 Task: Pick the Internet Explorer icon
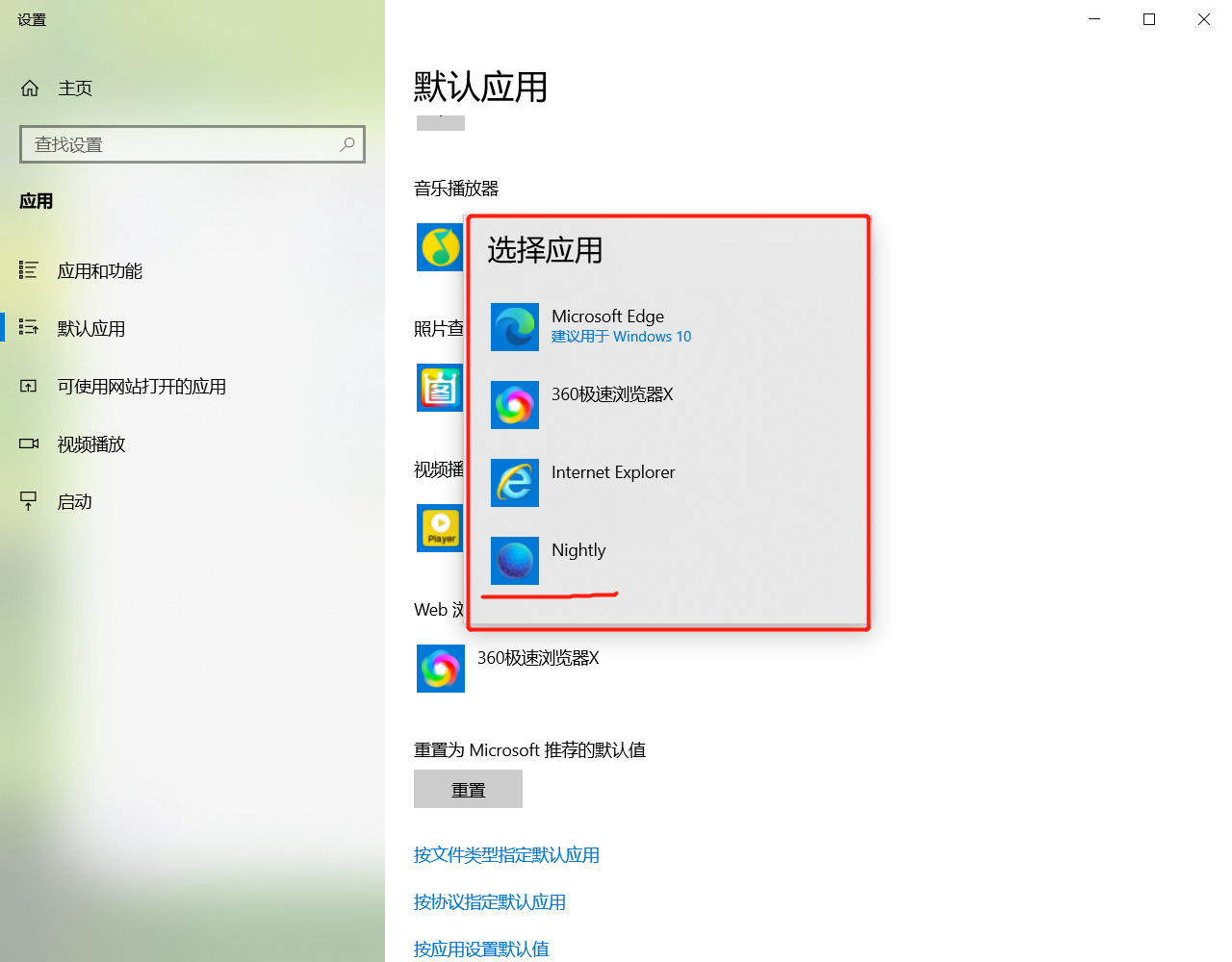coord(515,483)
